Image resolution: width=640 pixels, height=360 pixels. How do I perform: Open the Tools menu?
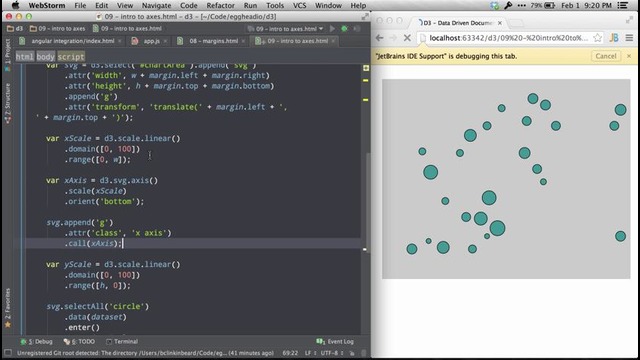[x=275, y=5]
